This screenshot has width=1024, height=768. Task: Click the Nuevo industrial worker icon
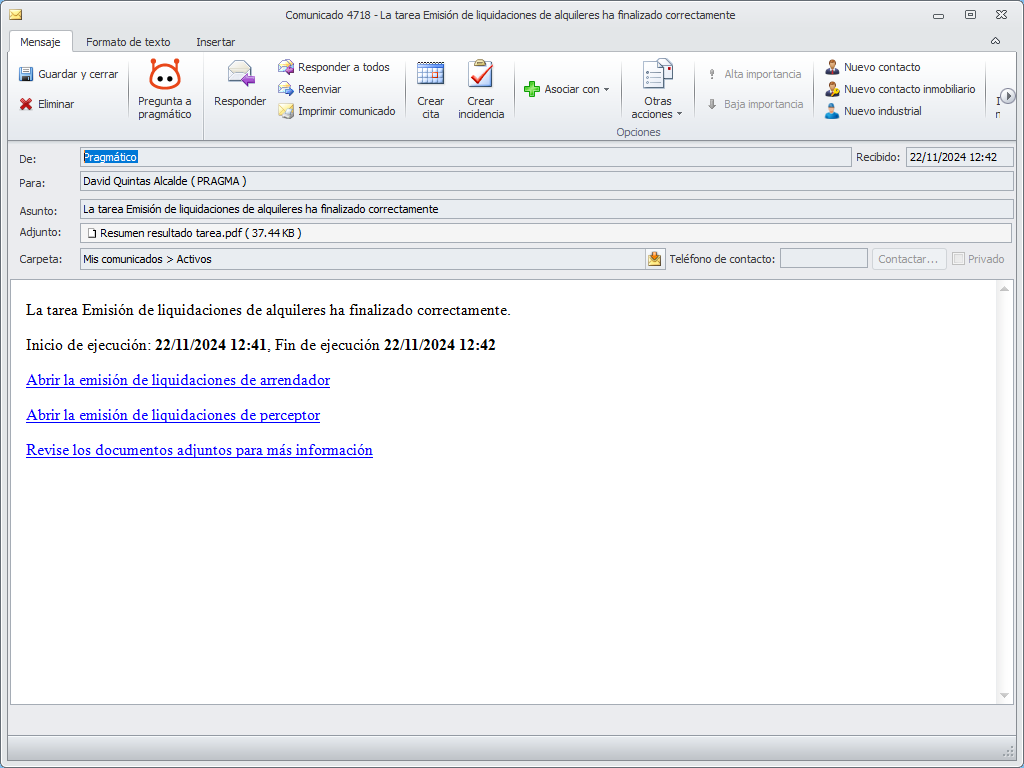point(832,111)
